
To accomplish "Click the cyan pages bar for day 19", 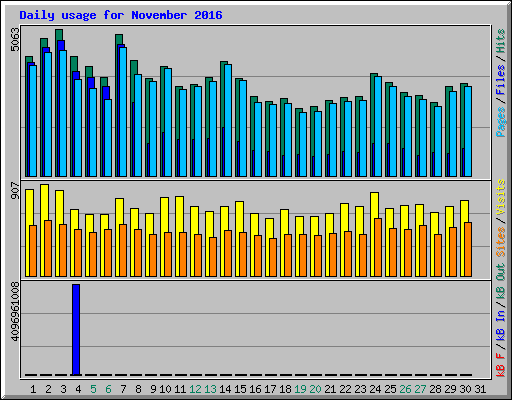I will coord(303,144).
